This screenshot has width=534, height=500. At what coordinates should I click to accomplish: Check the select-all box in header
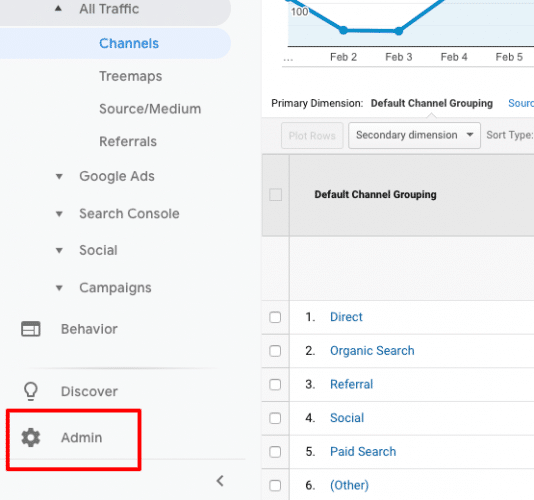[276, 195]
